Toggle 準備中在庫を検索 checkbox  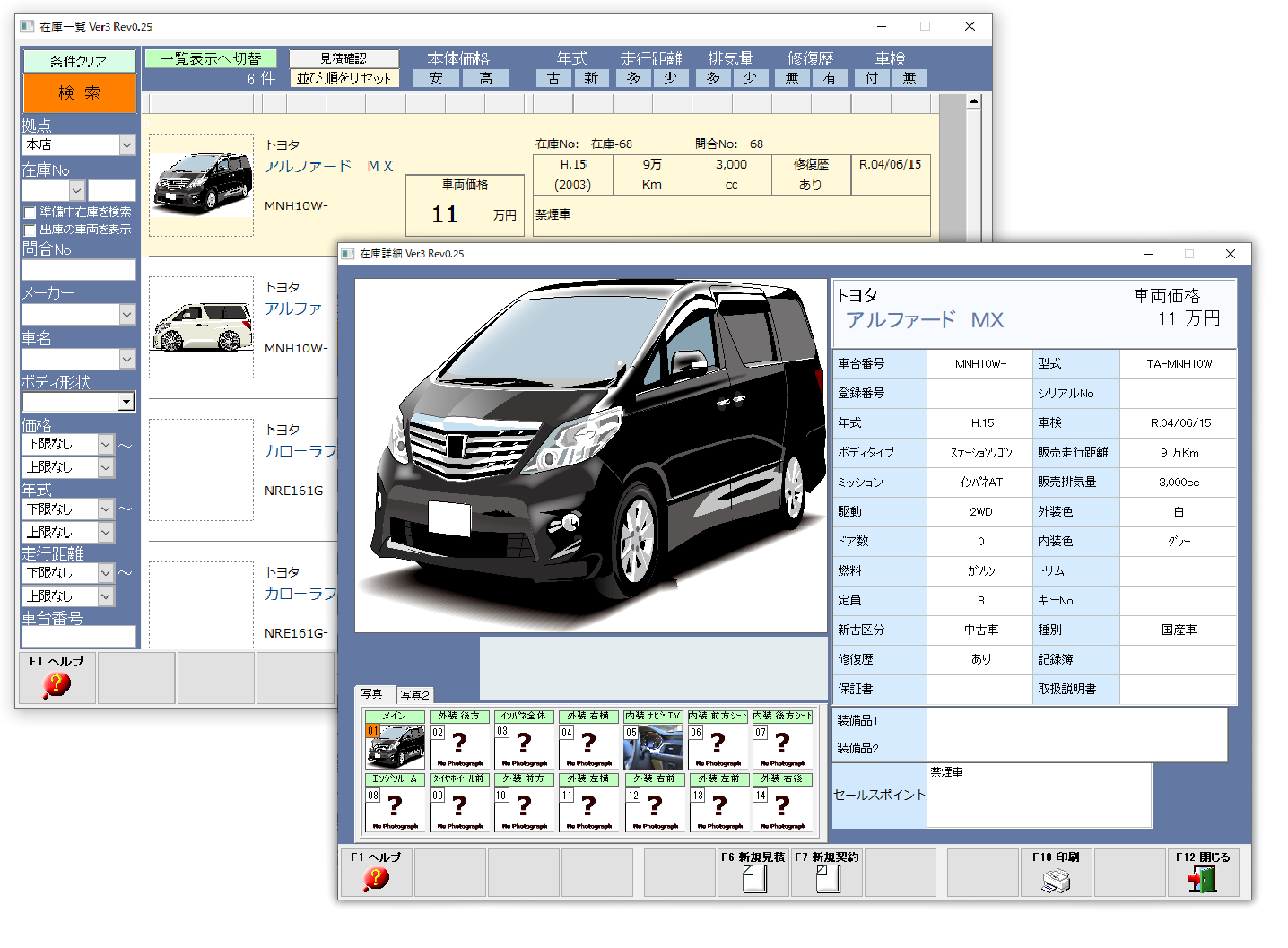tap(30, 213)
